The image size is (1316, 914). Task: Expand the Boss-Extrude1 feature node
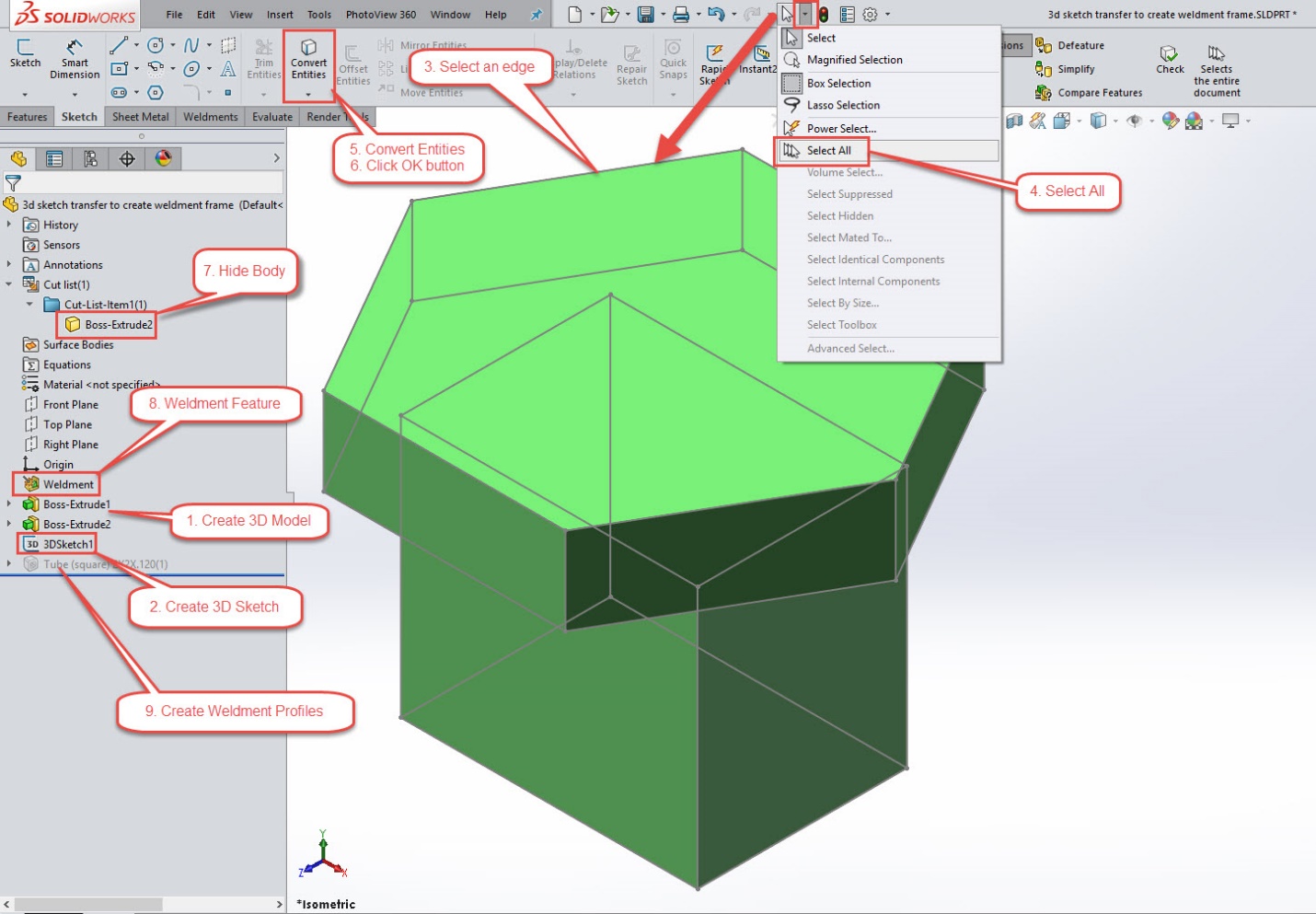point(9,504)
